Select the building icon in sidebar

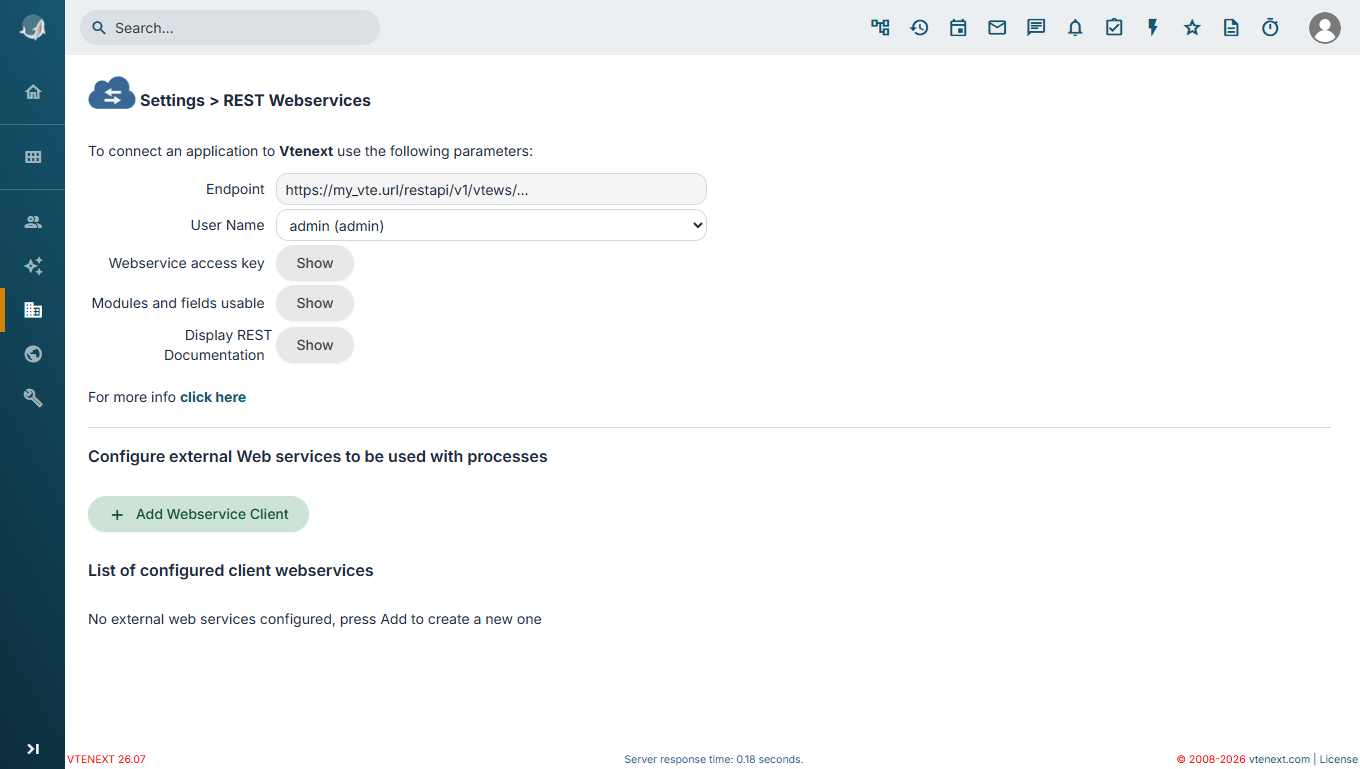pos(33,310)
